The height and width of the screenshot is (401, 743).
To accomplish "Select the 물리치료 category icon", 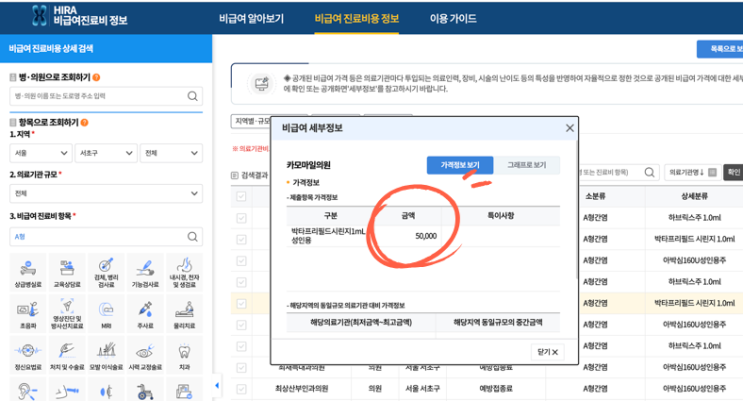I will pos(184,313).
